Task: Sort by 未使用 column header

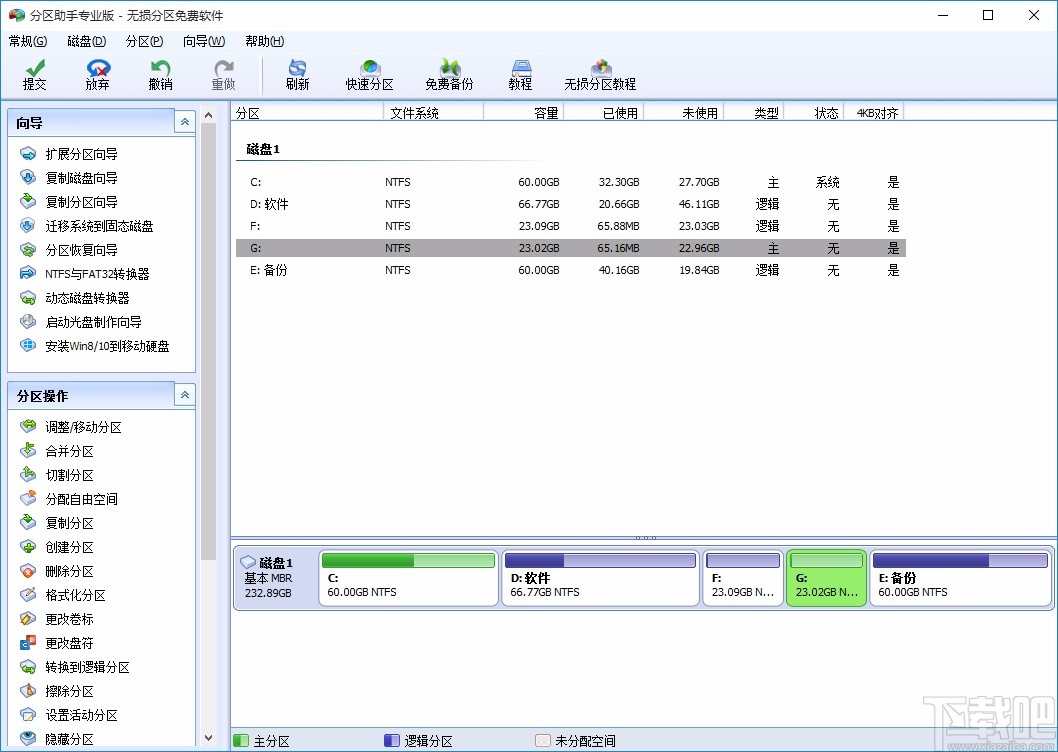Action: [684, 113]
